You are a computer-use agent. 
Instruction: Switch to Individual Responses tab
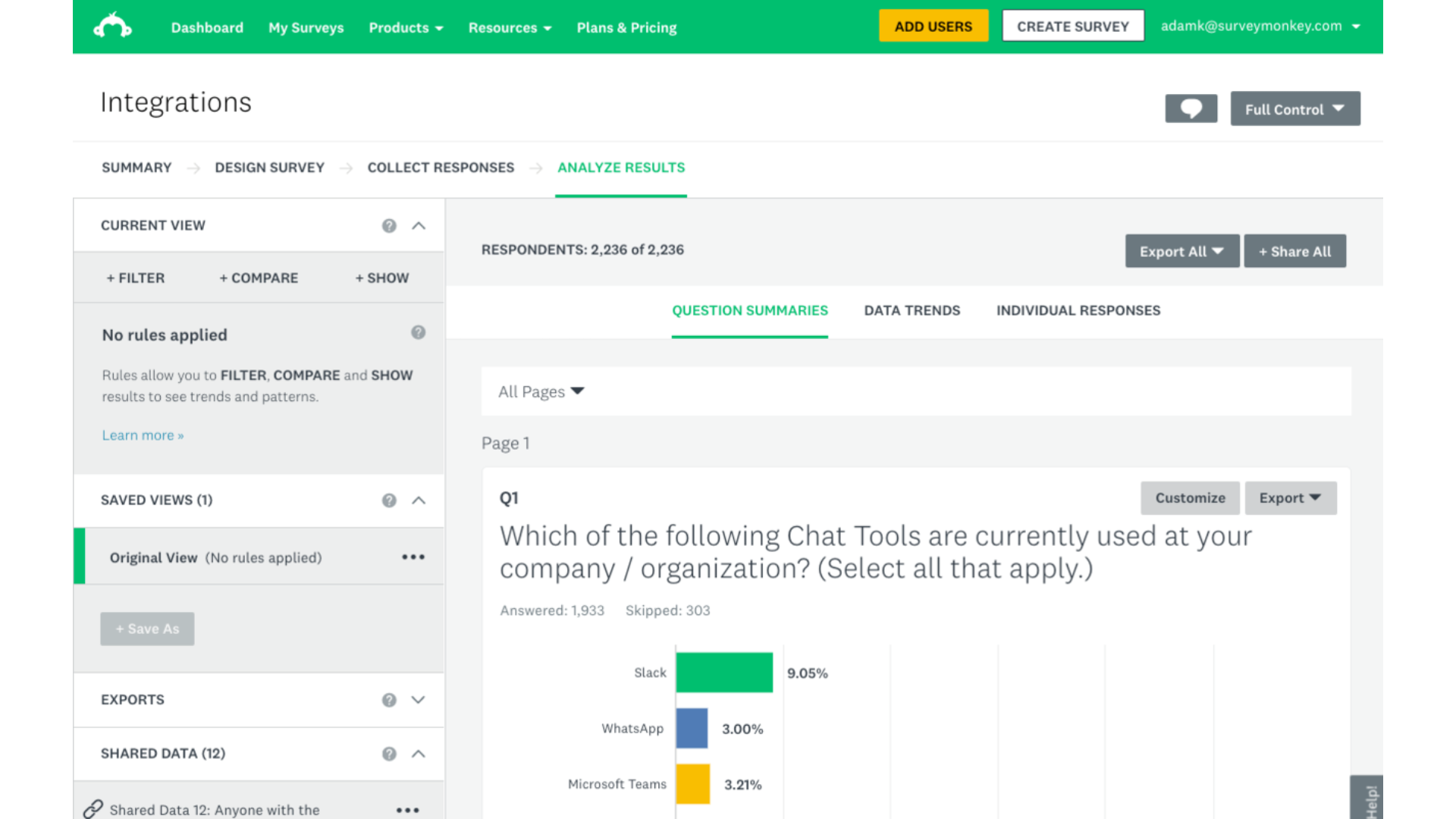click(x=1078, y=310)
